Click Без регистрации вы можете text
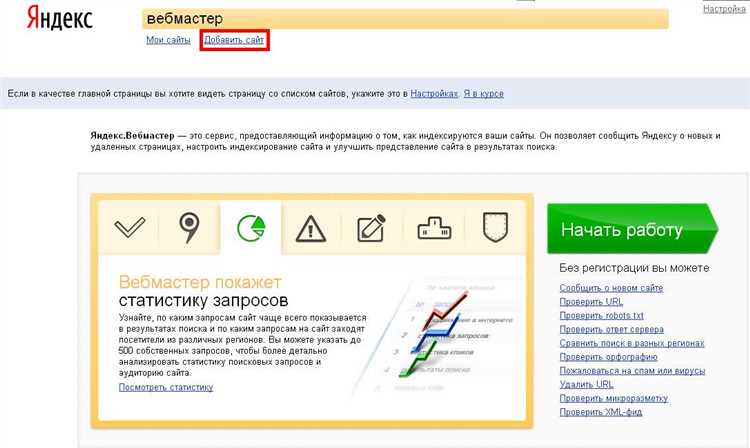Image resolution: width=750 pixels, height=448 pixels. (x=634, y=268)
